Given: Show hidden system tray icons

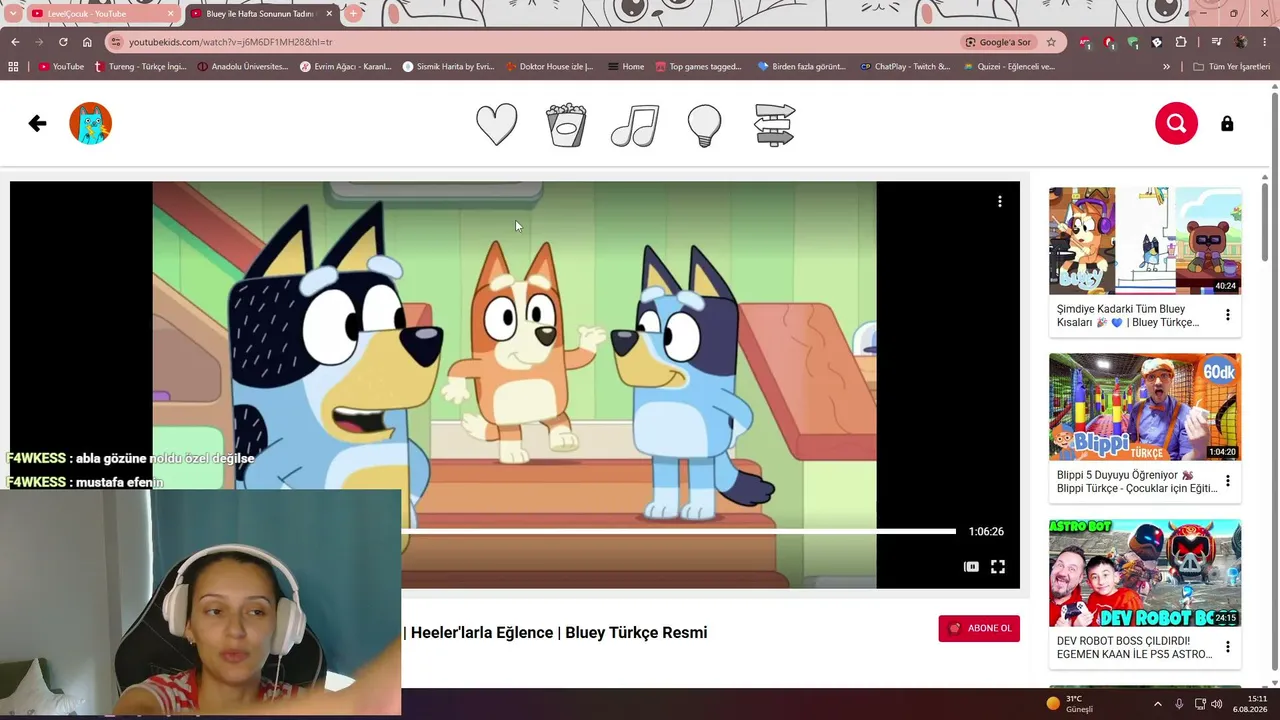Looking at the screenshot, I should click(1158, 704).
